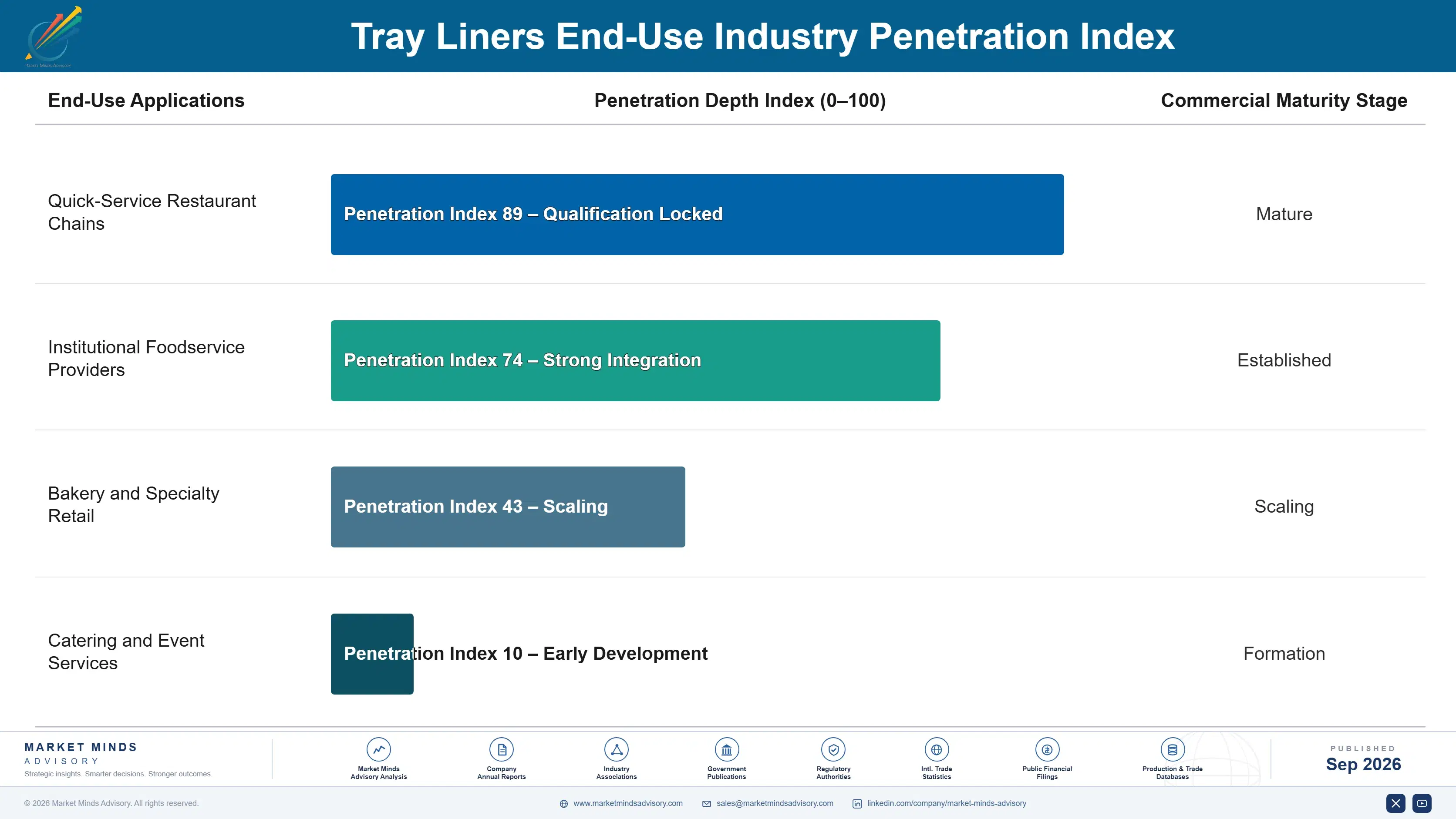Click the Penetration Depth Index (0–100) header

click(x=740, y=101)
